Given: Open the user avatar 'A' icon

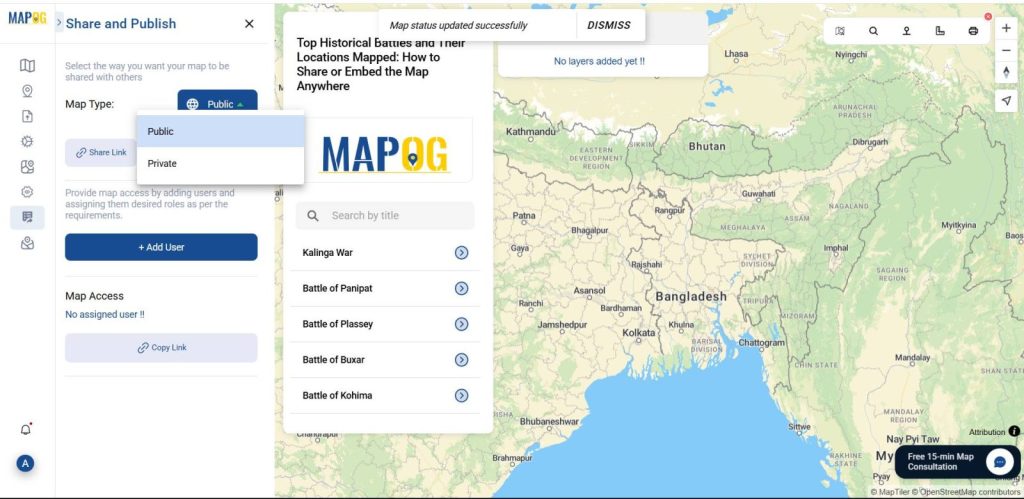Looking at the screenshot, I should click(x=25, y=464).
